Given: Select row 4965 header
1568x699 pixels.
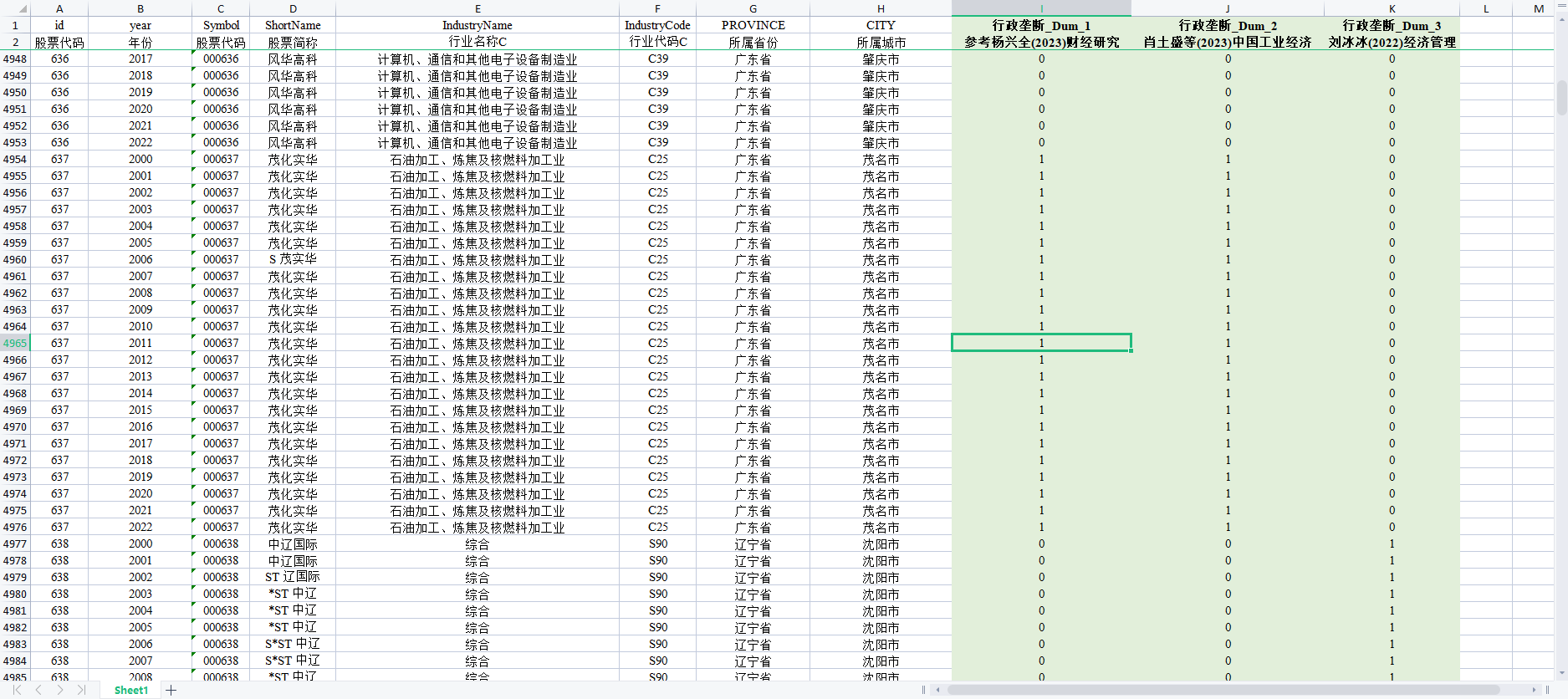Looking at the screenshot, I should tap(15, 343).
